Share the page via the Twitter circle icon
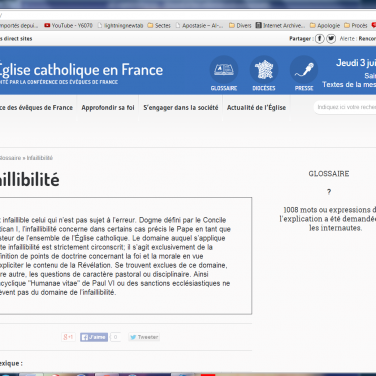This screenshot has height=376, width=376. [x=331, y=39]
